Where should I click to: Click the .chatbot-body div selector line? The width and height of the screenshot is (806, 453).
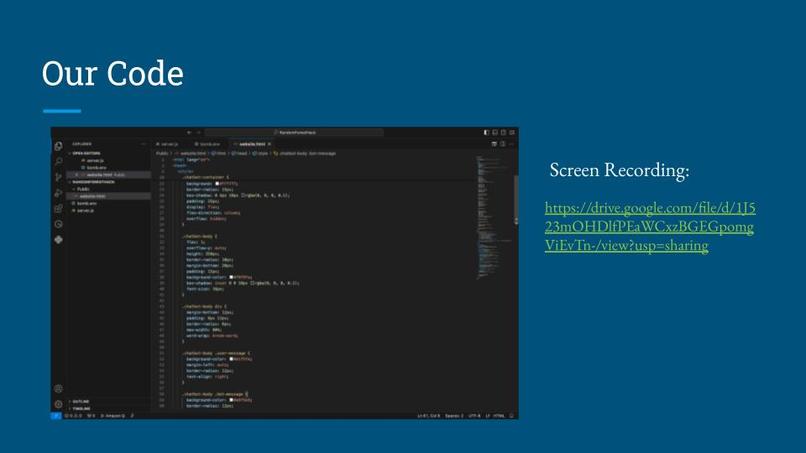pyautogui.click(x=204, y=306)
